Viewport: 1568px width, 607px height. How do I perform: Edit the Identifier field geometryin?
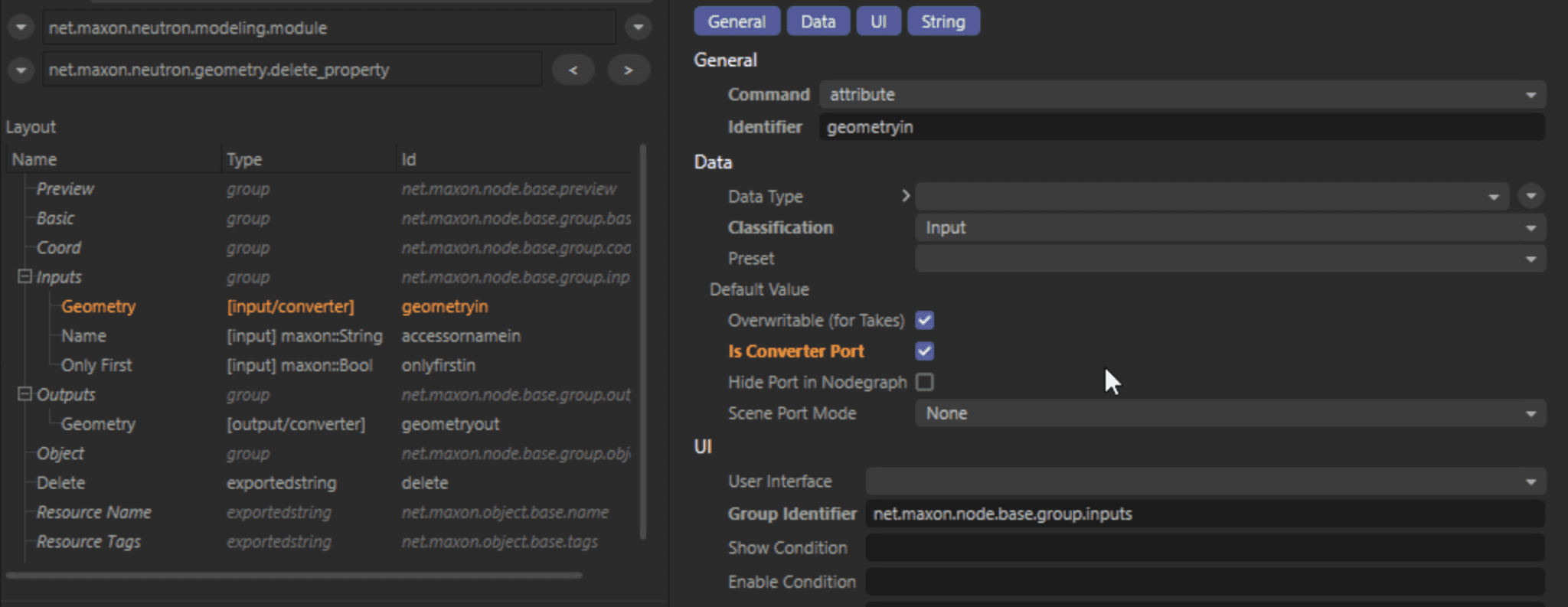pyautogui.click(x=1182, y=127)
